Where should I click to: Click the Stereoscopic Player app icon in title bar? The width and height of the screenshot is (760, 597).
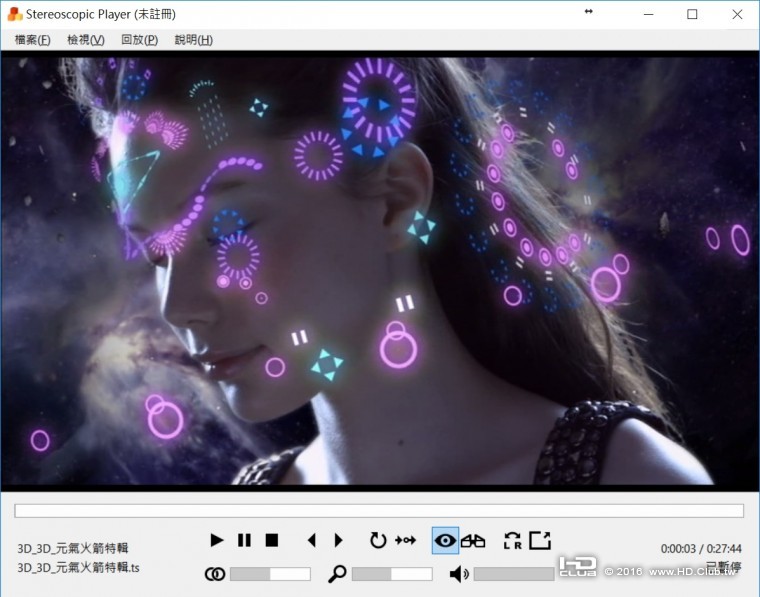click(x=15, y=14)
